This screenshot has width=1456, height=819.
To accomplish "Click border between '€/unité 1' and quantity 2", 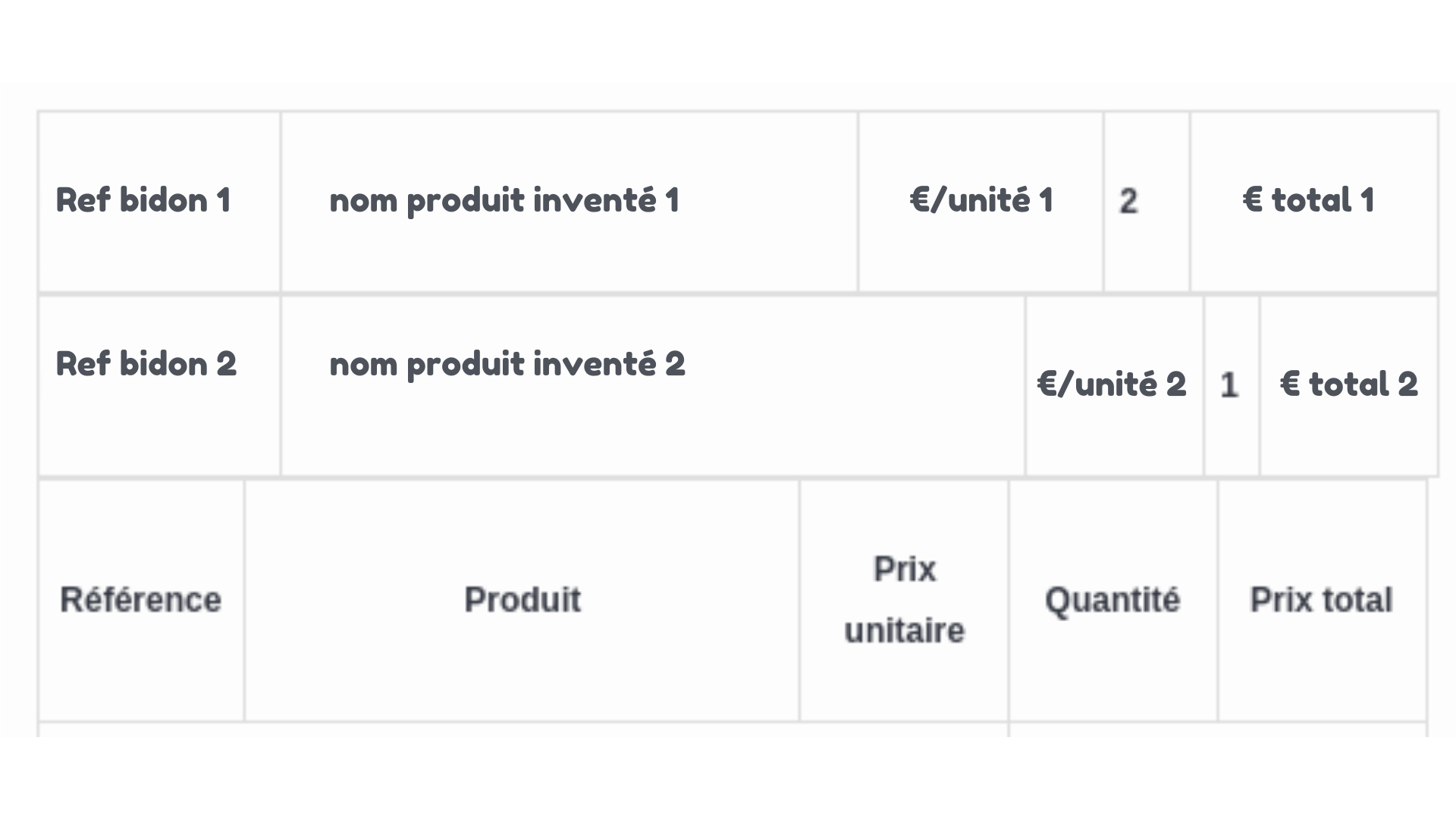I will (1103, 201).
